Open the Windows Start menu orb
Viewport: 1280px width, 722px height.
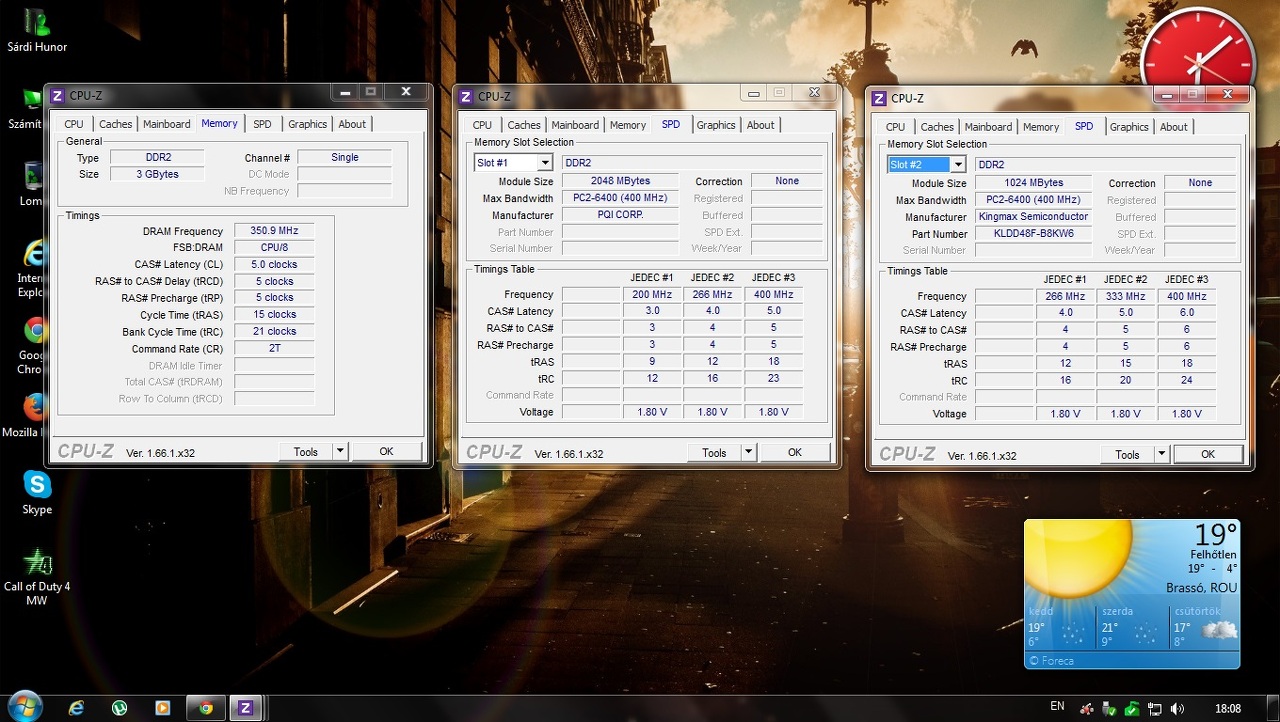[24, 706]
